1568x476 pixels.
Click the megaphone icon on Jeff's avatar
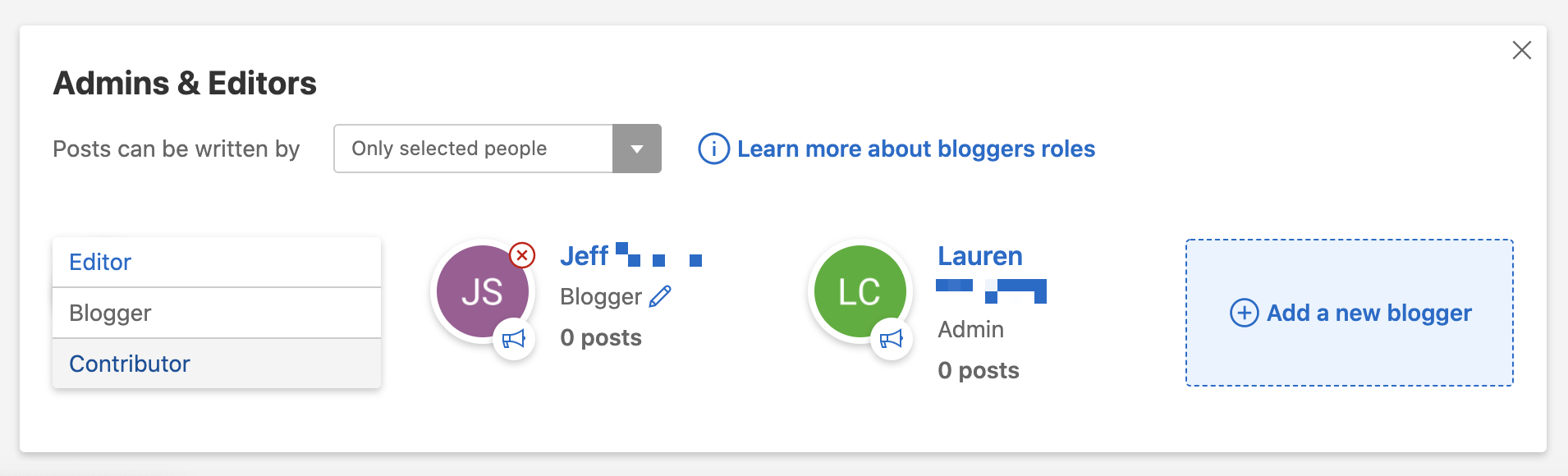pyautogui.click(x=516, y=339)
